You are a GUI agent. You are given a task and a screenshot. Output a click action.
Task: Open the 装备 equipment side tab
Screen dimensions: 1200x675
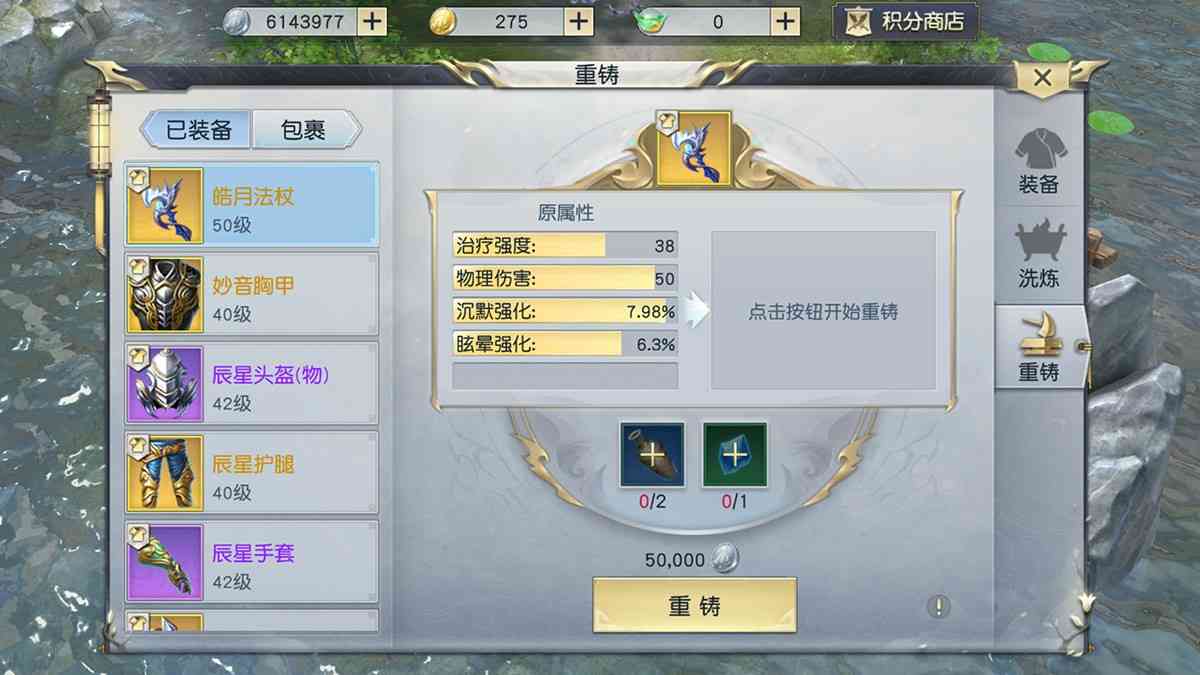coord(1040,162)
